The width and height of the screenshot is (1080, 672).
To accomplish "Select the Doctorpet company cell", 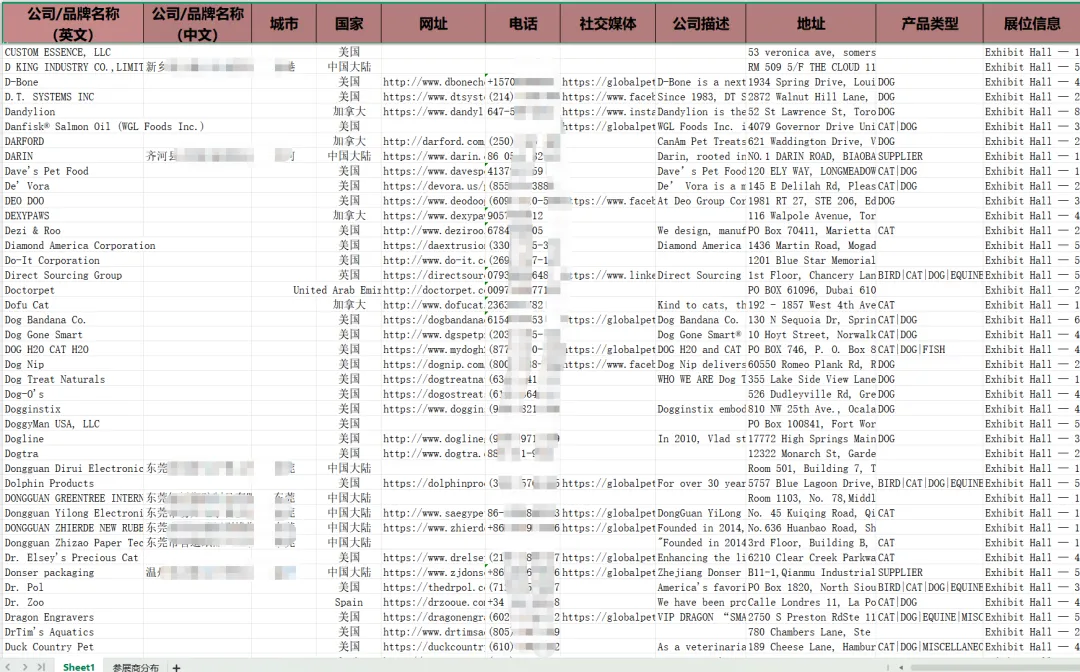I will [73, 291].
